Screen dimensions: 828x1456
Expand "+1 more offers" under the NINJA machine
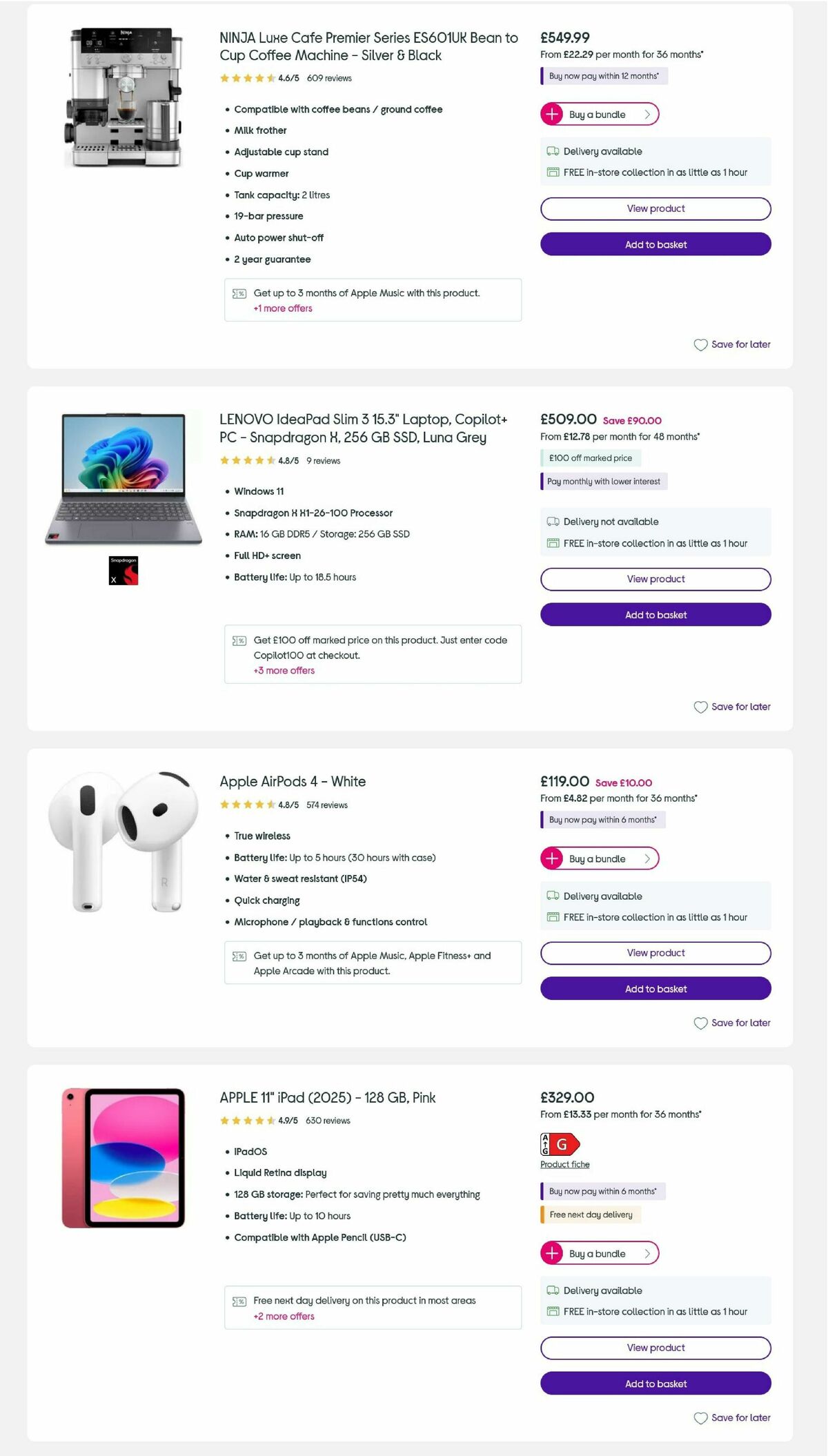pyautogui.click(x=282, y=308)
